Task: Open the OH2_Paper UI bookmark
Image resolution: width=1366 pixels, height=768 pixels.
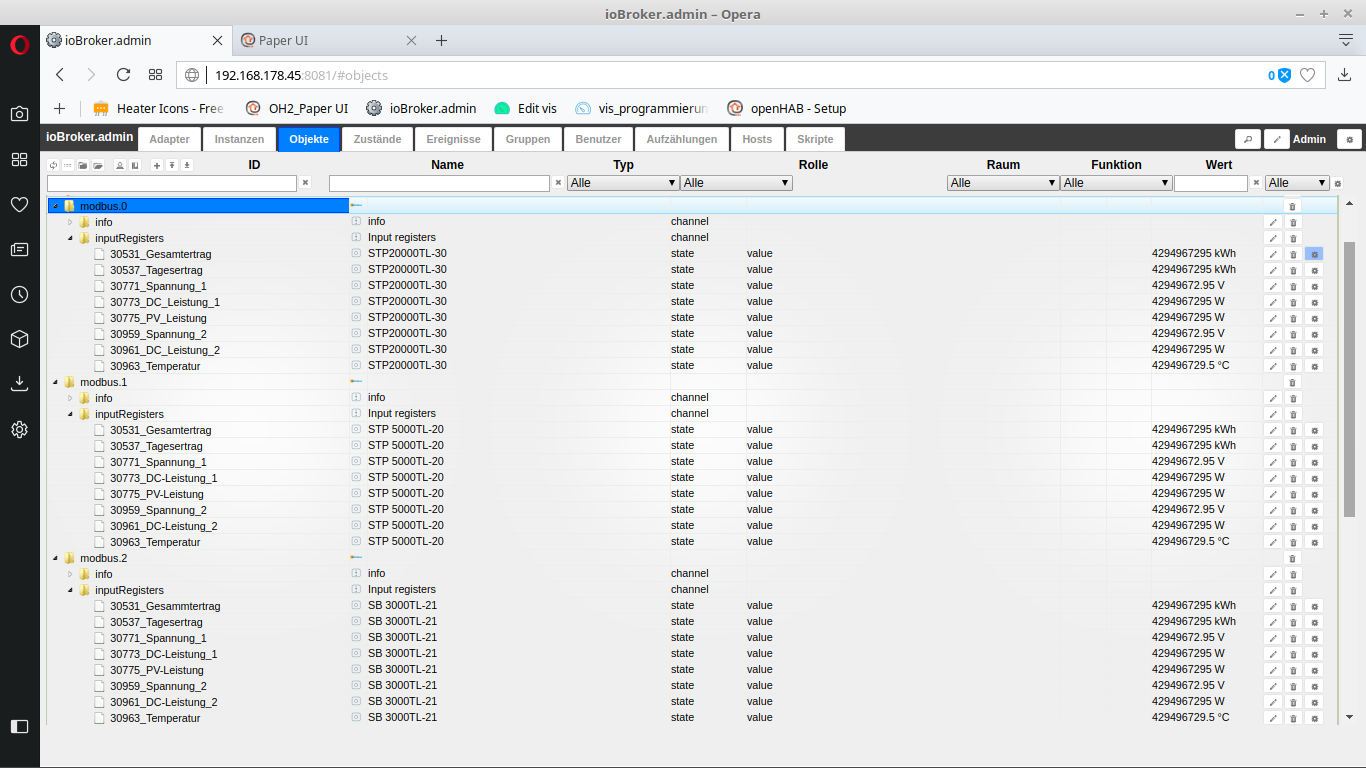Action: point(297,108)
